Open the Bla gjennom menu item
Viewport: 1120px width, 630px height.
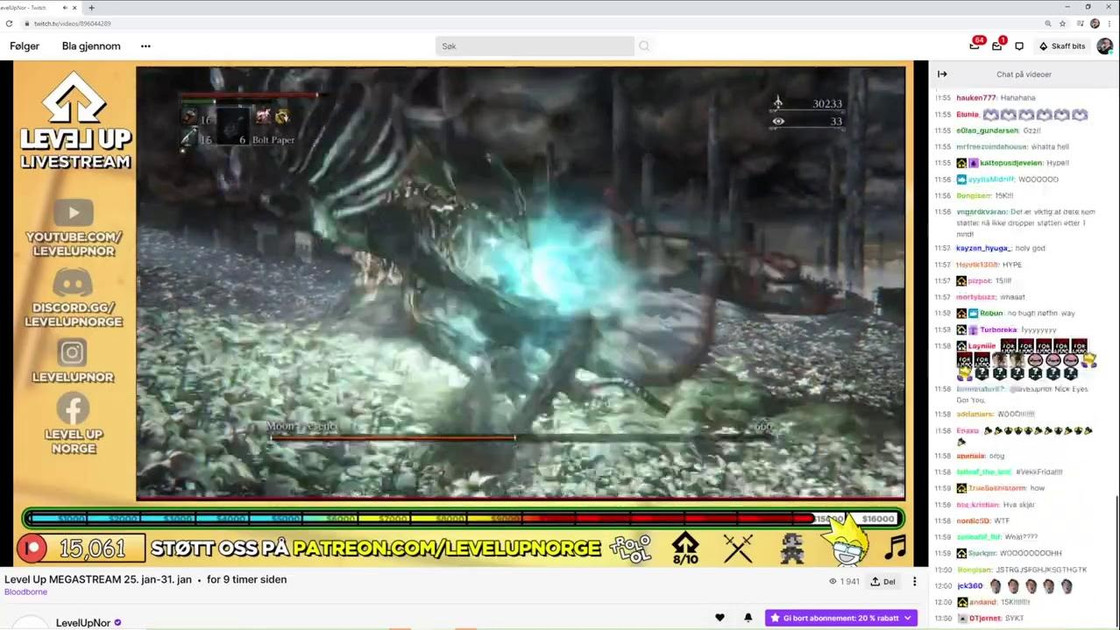click(91, 46)
